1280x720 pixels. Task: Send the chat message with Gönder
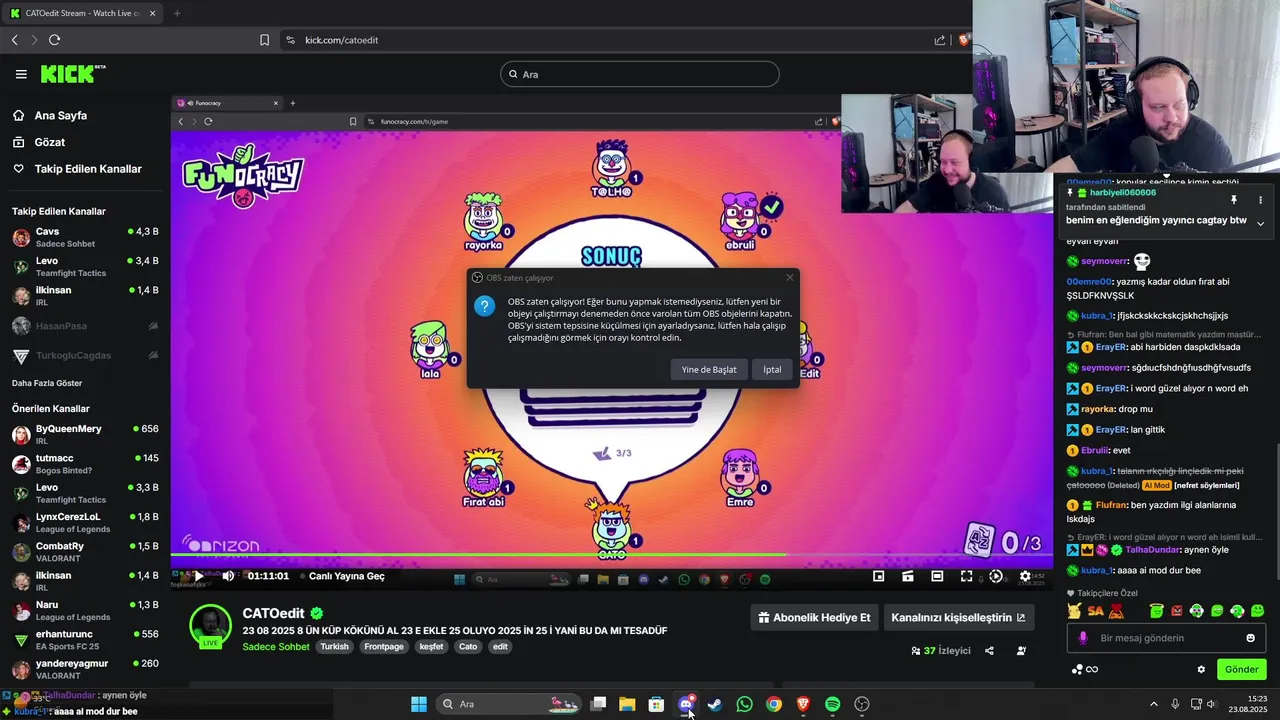(1242, 669)
